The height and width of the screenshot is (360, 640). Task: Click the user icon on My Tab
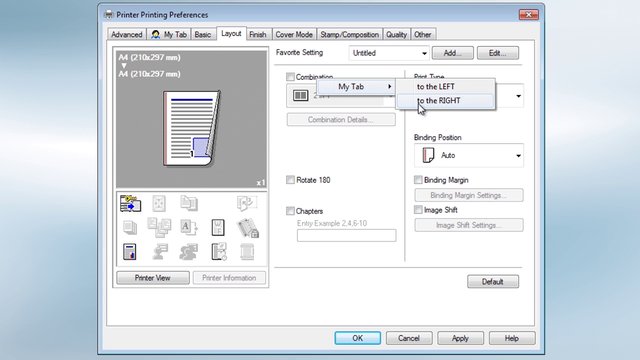coord(156,35)
